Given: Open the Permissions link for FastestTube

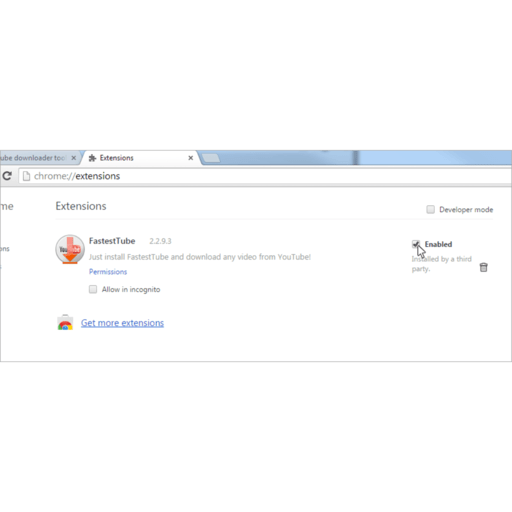Looking at the screenshot, I should pyautogui.click(x=108, y=272).
